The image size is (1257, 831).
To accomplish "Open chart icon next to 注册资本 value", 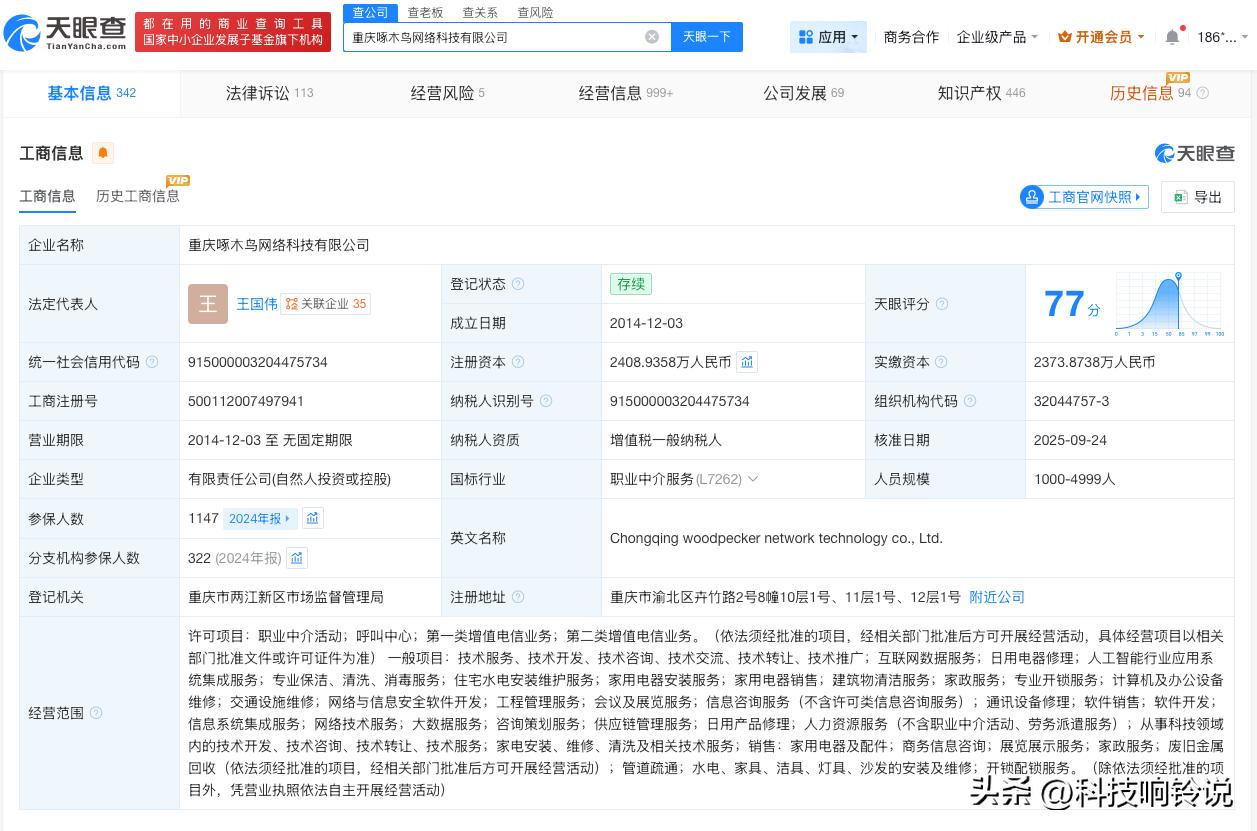I will [747, 362].
